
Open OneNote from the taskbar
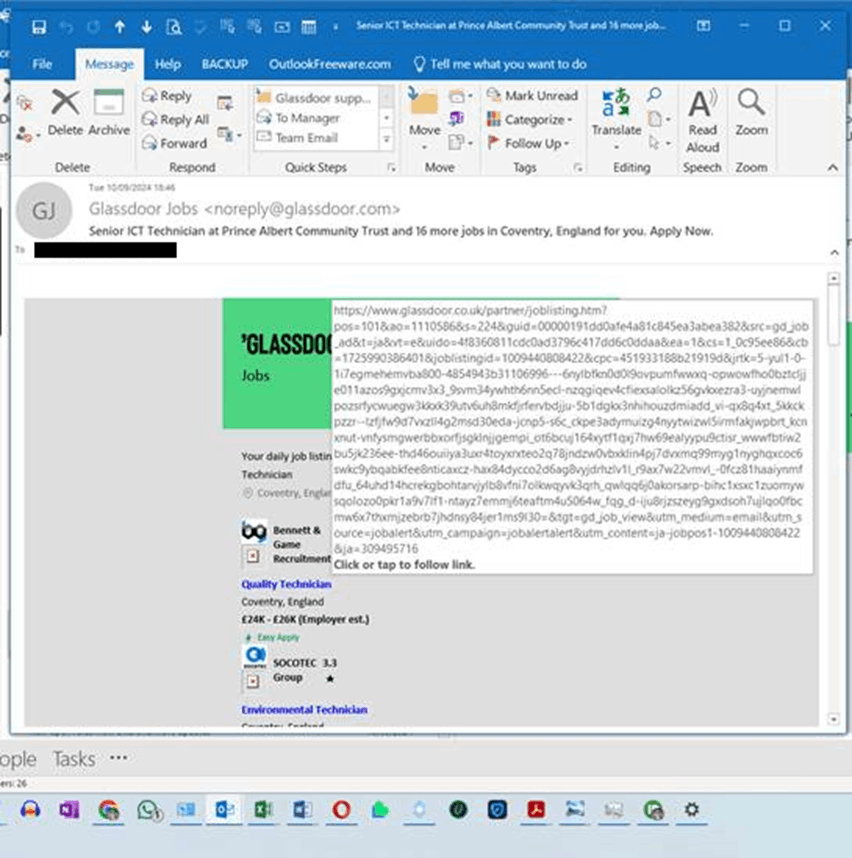coord(69,809)
